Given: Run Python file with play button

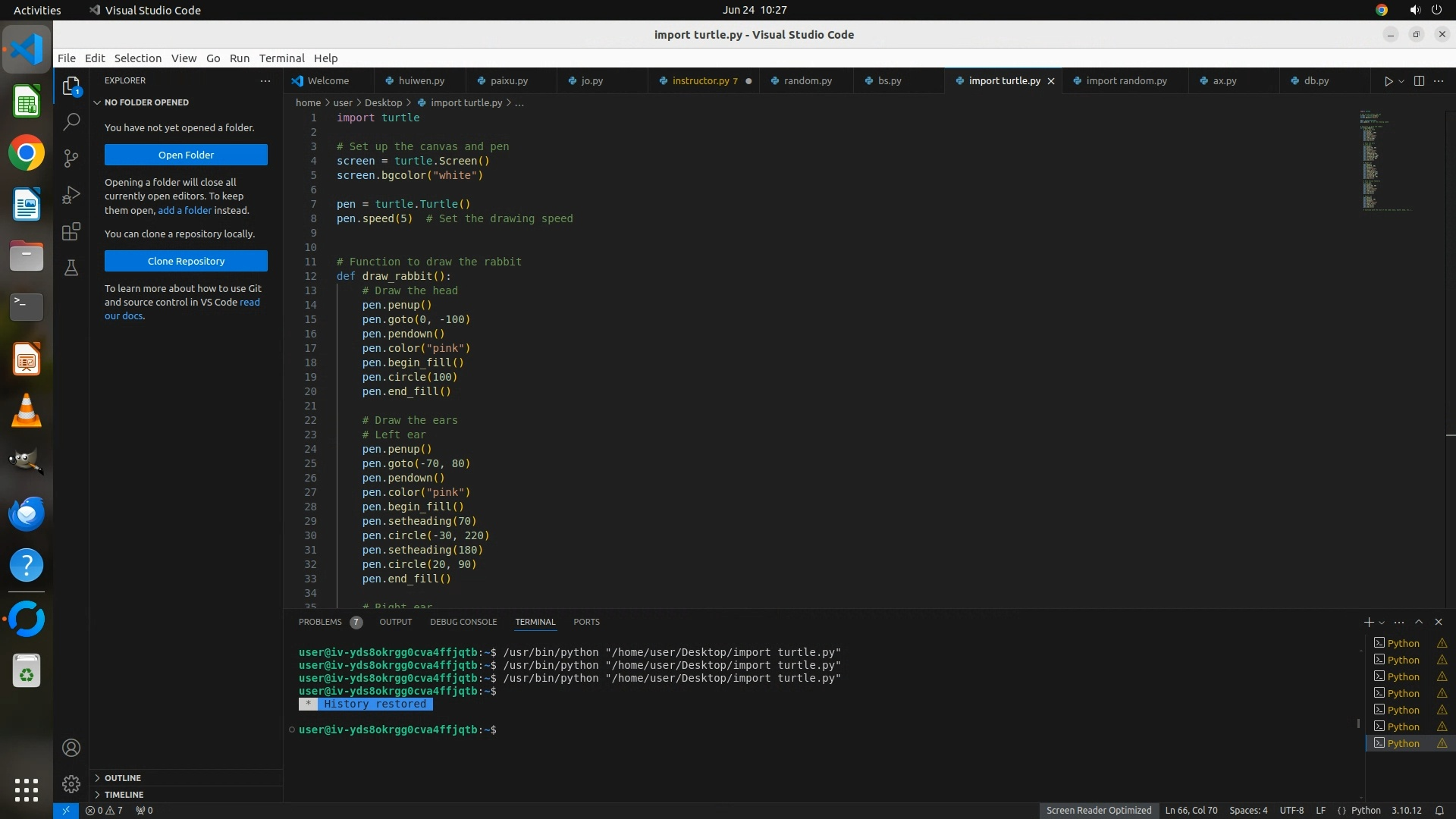Looking at the screenshot, I should 1389,81.
